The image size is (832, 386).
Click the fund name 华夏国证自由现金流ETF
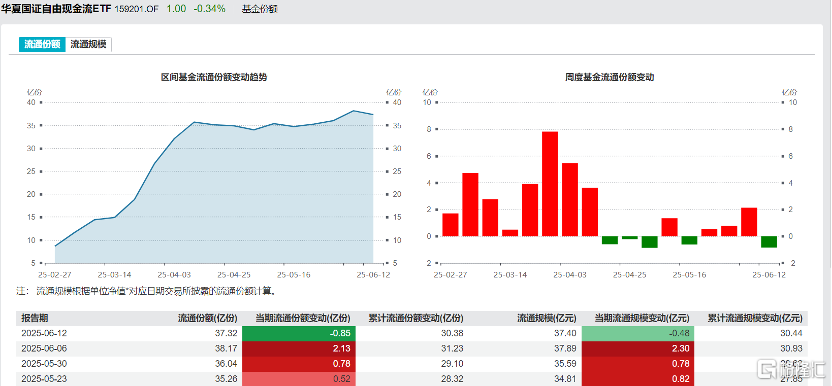click(56, 9)
